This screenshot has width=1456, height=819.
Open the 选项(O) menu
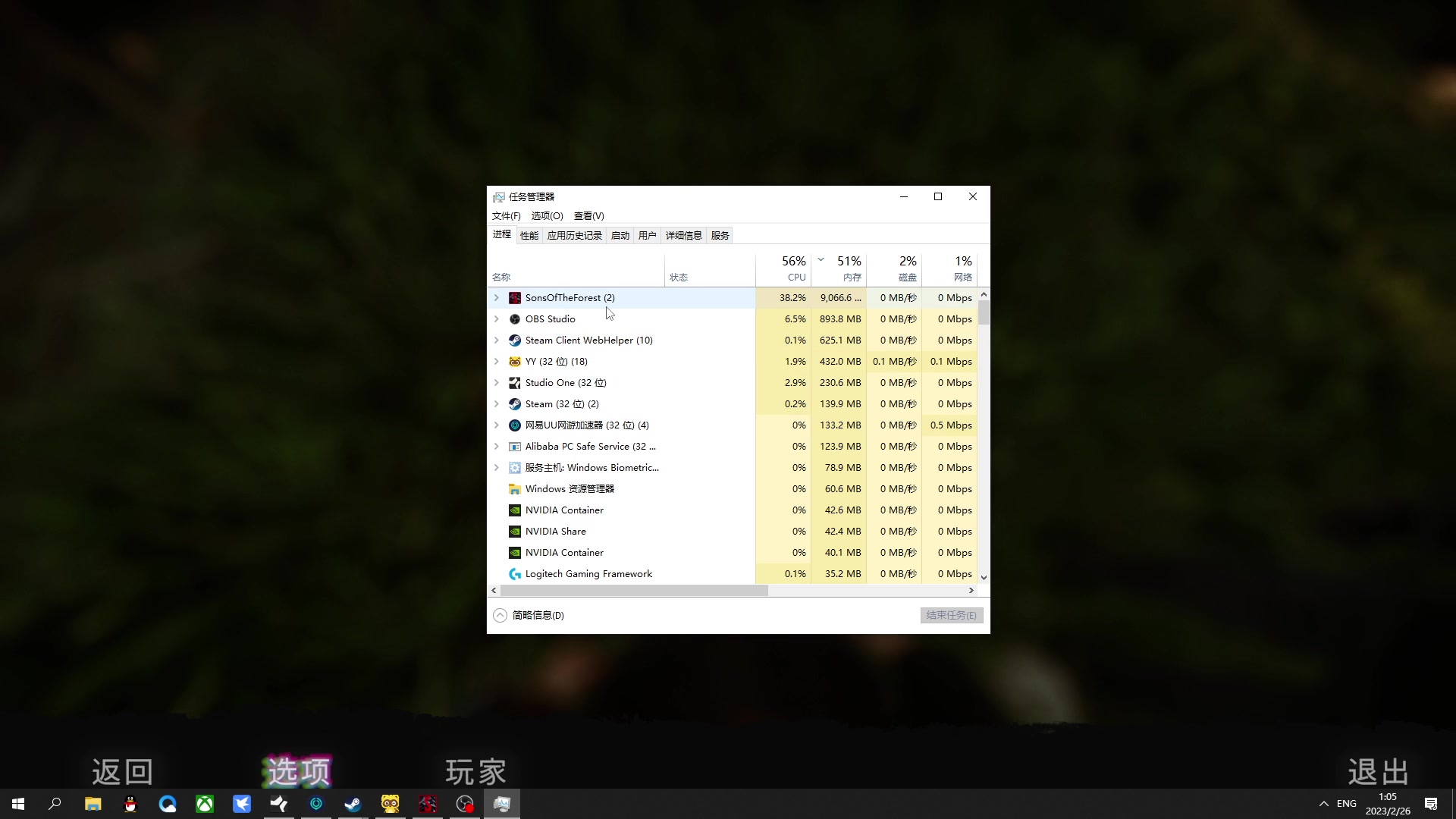pyautogui.click(x=547, y=216)
